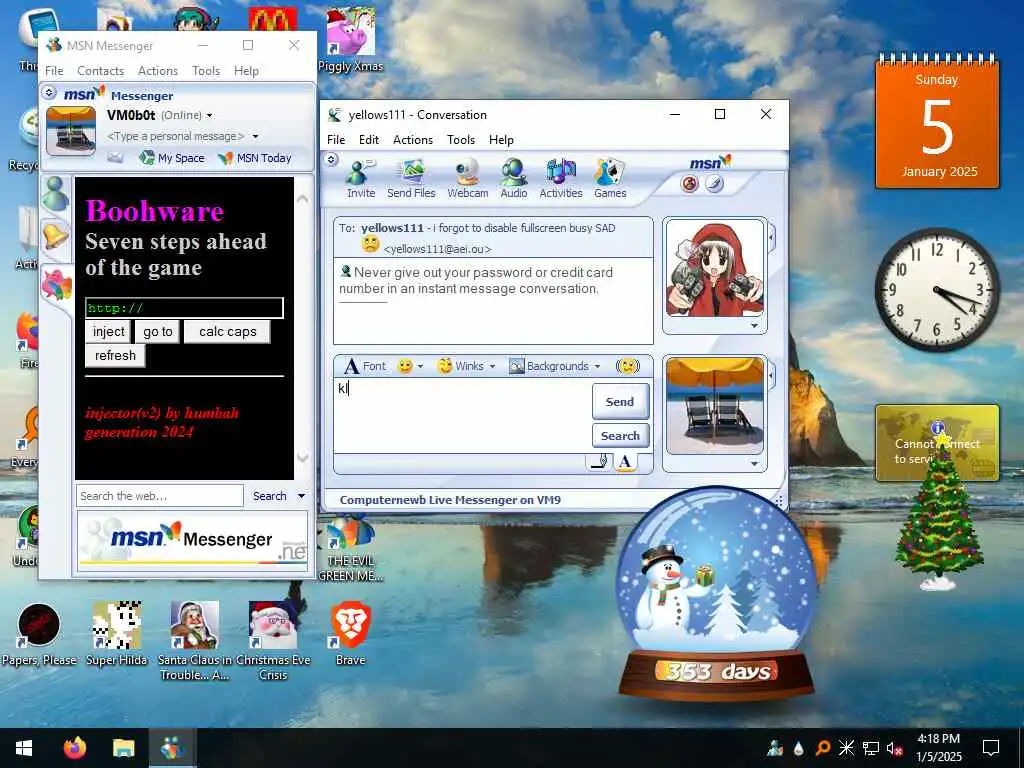Open dropdown under contact's display picture

[754, 325]
